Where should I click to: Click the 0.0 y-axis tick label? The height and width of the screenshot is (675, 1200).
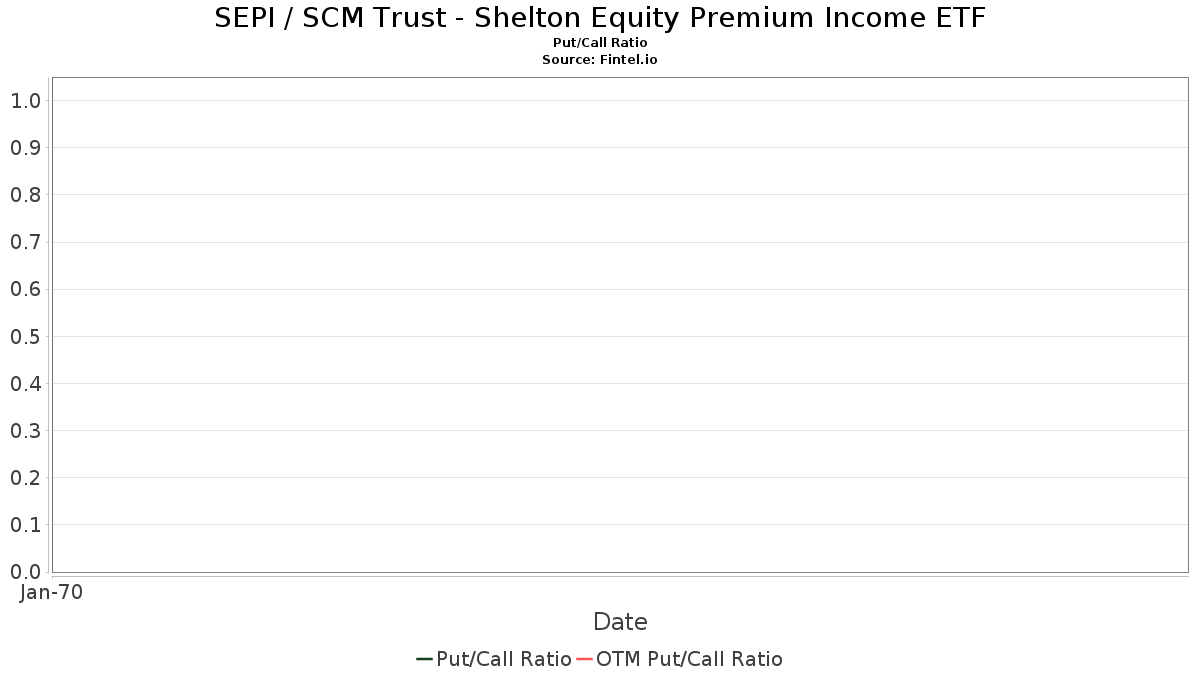click(x=25, y=572)
